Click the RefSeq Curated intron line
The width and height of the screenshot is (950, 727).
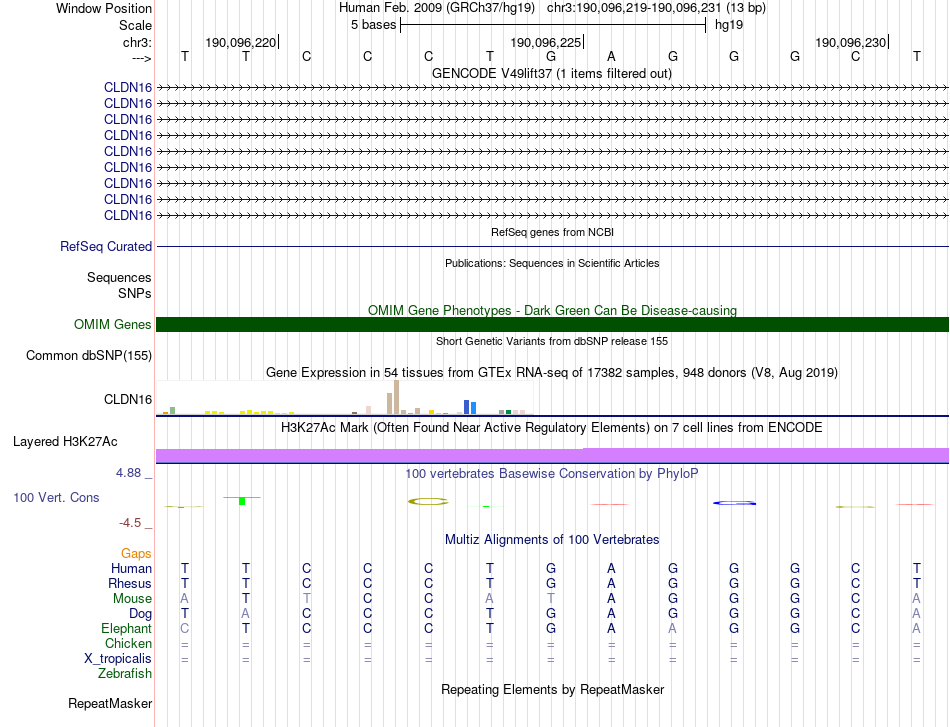click(552, 247)
